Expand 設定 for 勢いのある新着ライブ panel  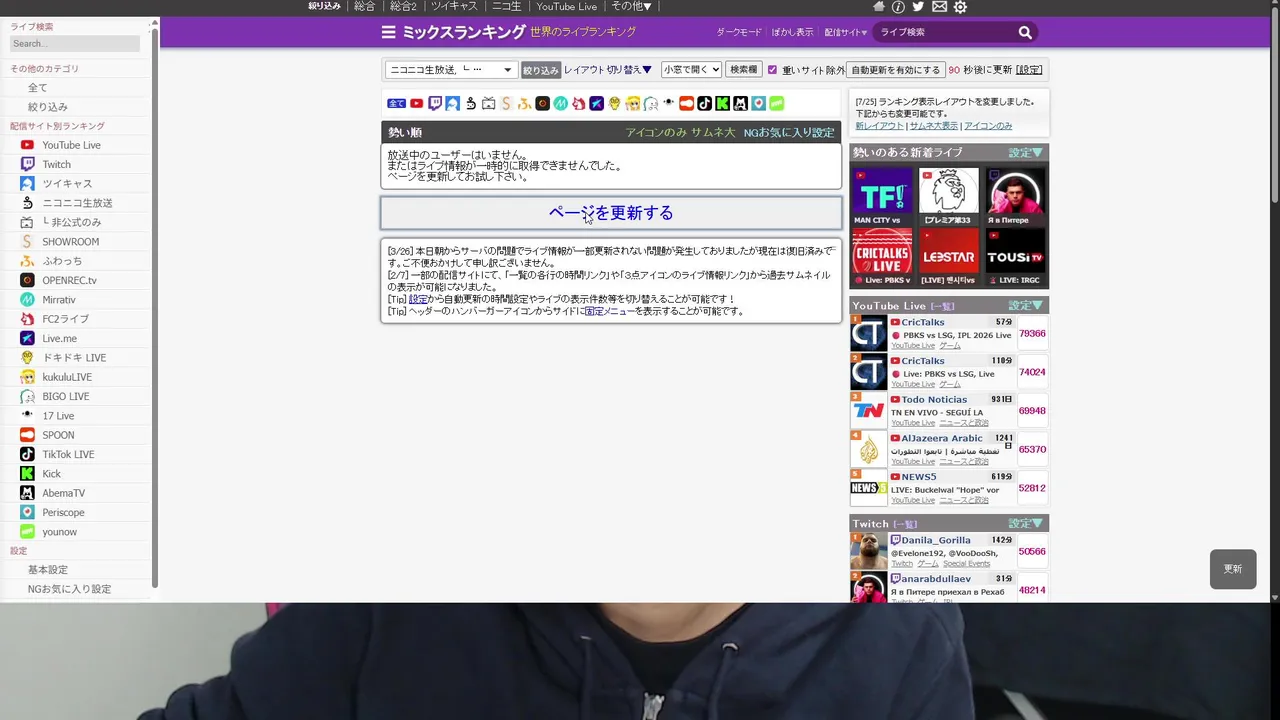pyautogui.click(x=1026, y=153)
